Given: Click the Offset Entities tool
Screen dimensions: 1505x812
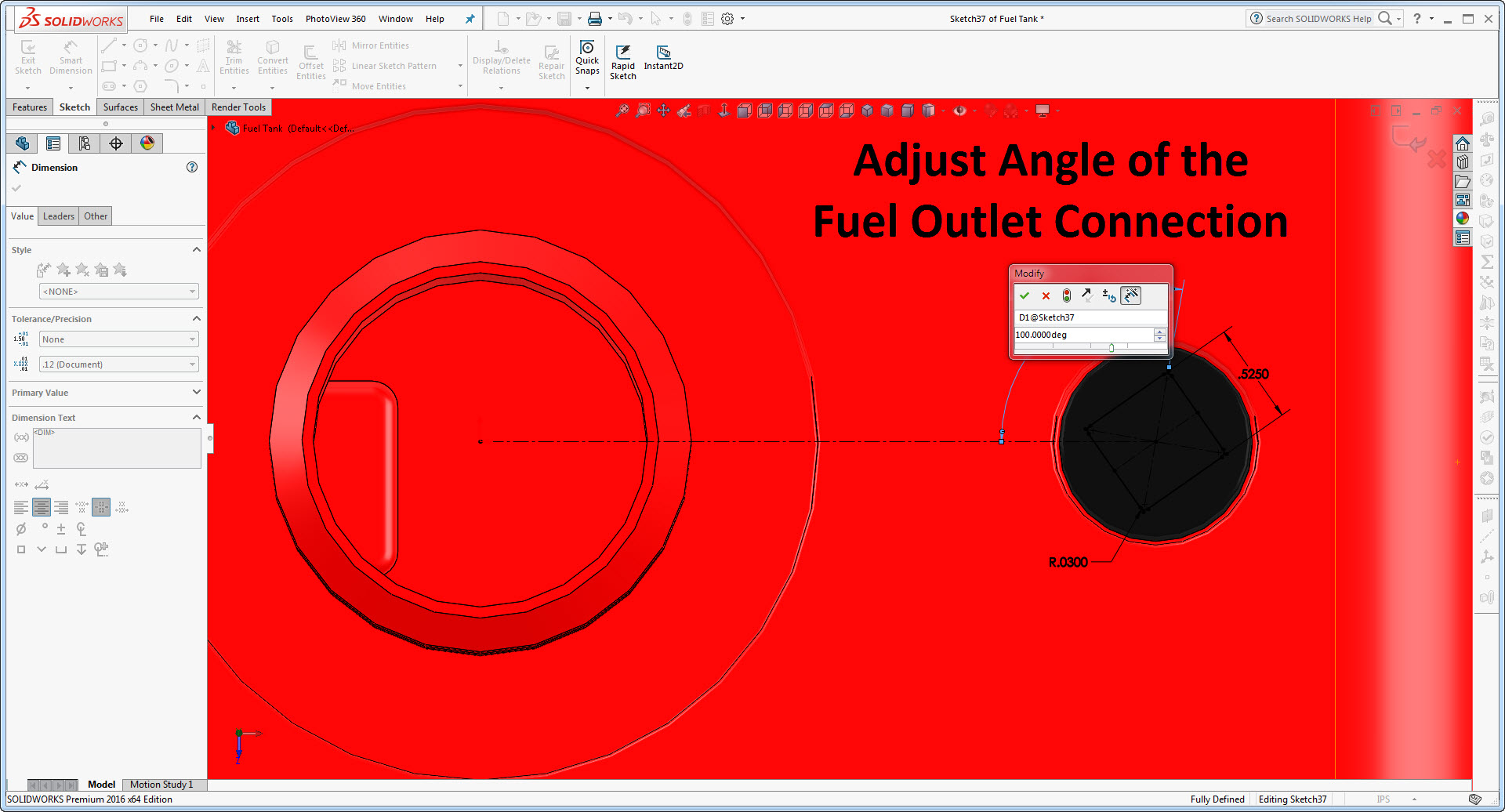Looking at the screenshot, I should click(x=311, y=62).
